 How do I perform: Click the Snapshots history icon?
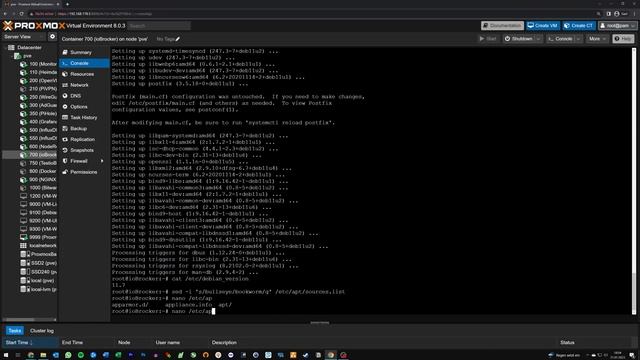point(65,150)
